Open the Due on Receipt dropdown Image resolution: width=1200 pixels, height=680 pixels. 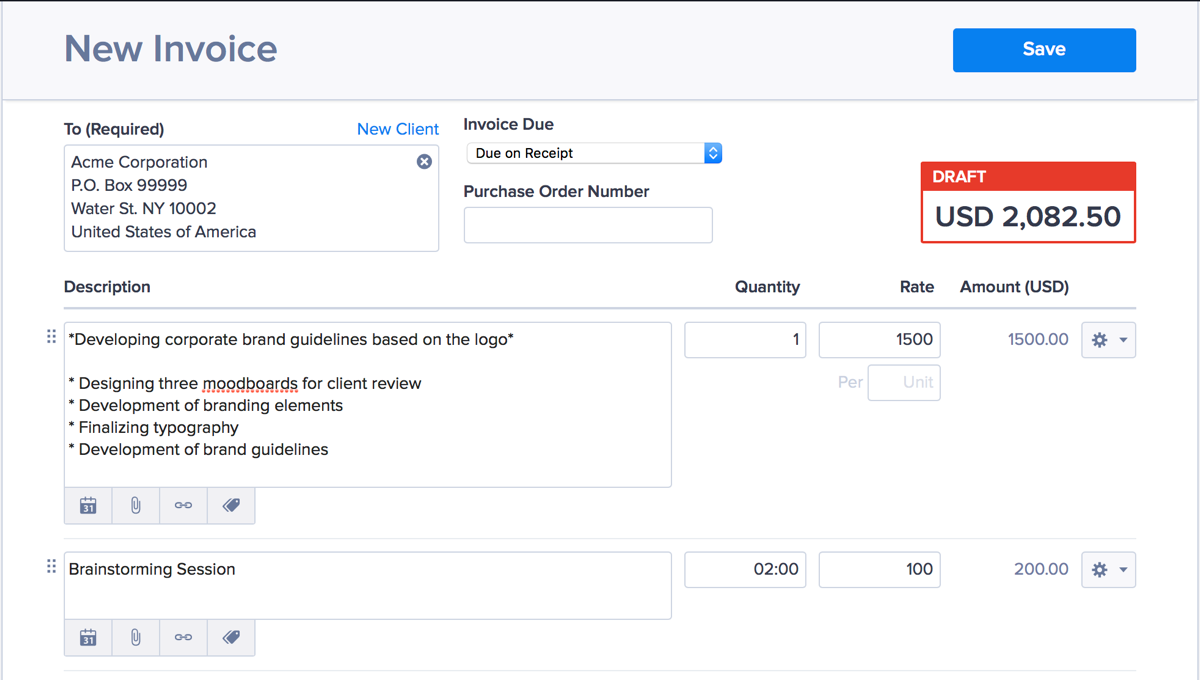(x=594, y=153)
